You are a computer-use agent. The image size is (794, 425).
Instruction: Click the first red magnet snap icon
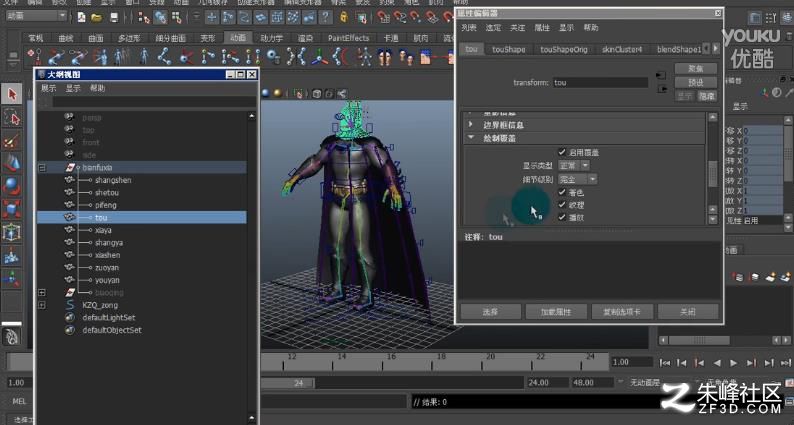coord(383,18)
